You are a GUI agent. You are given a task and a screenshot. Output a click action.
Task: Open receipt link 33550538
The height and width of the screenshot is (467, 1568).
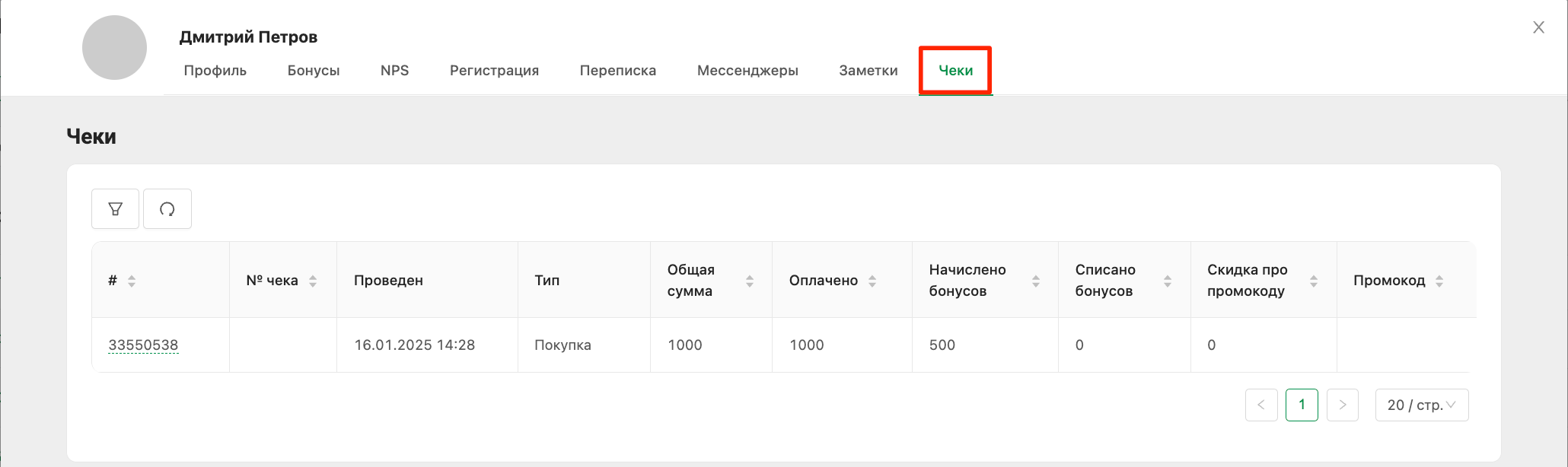pos(143,345)
